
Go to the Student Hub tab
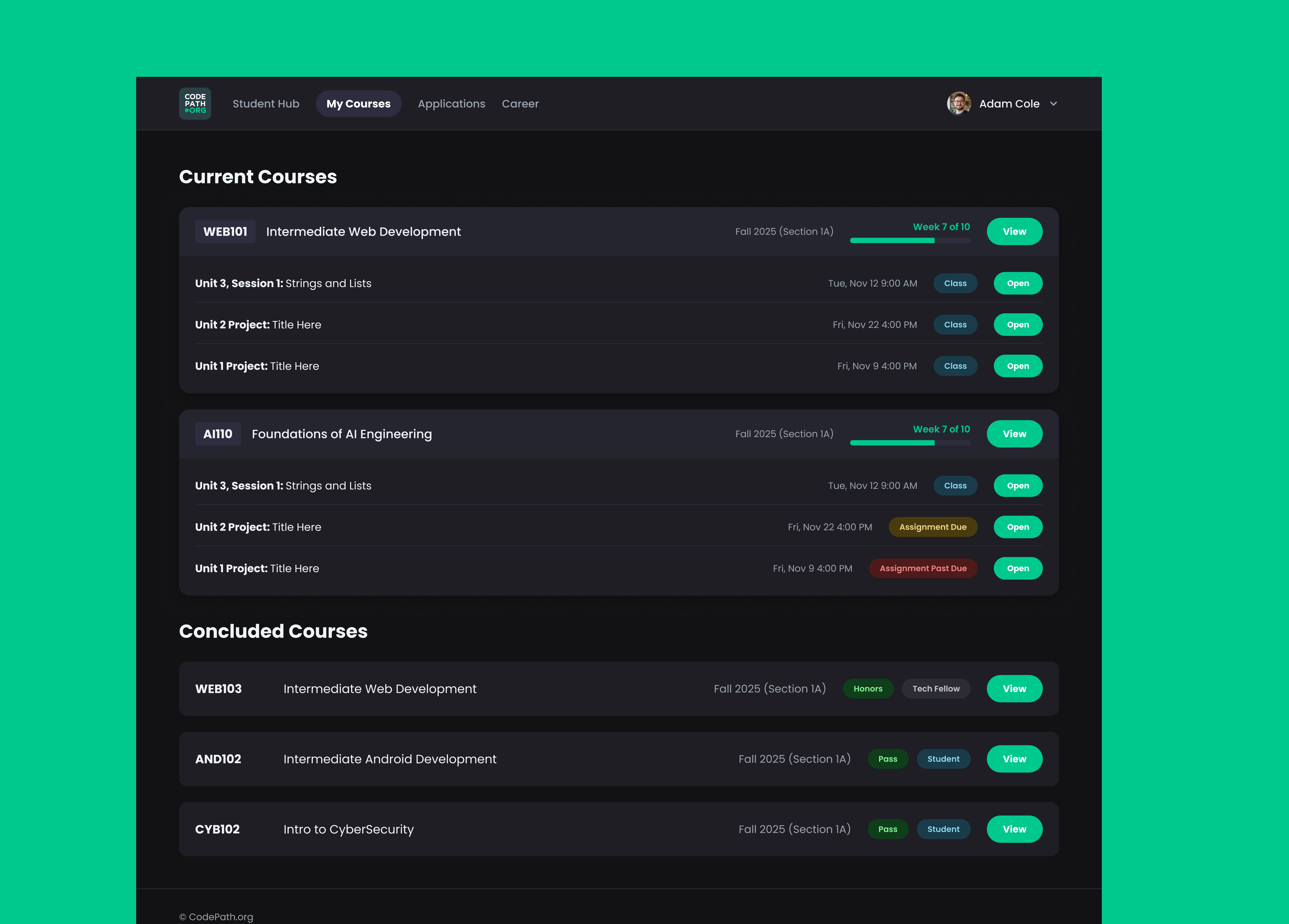[x=266, y=104]
